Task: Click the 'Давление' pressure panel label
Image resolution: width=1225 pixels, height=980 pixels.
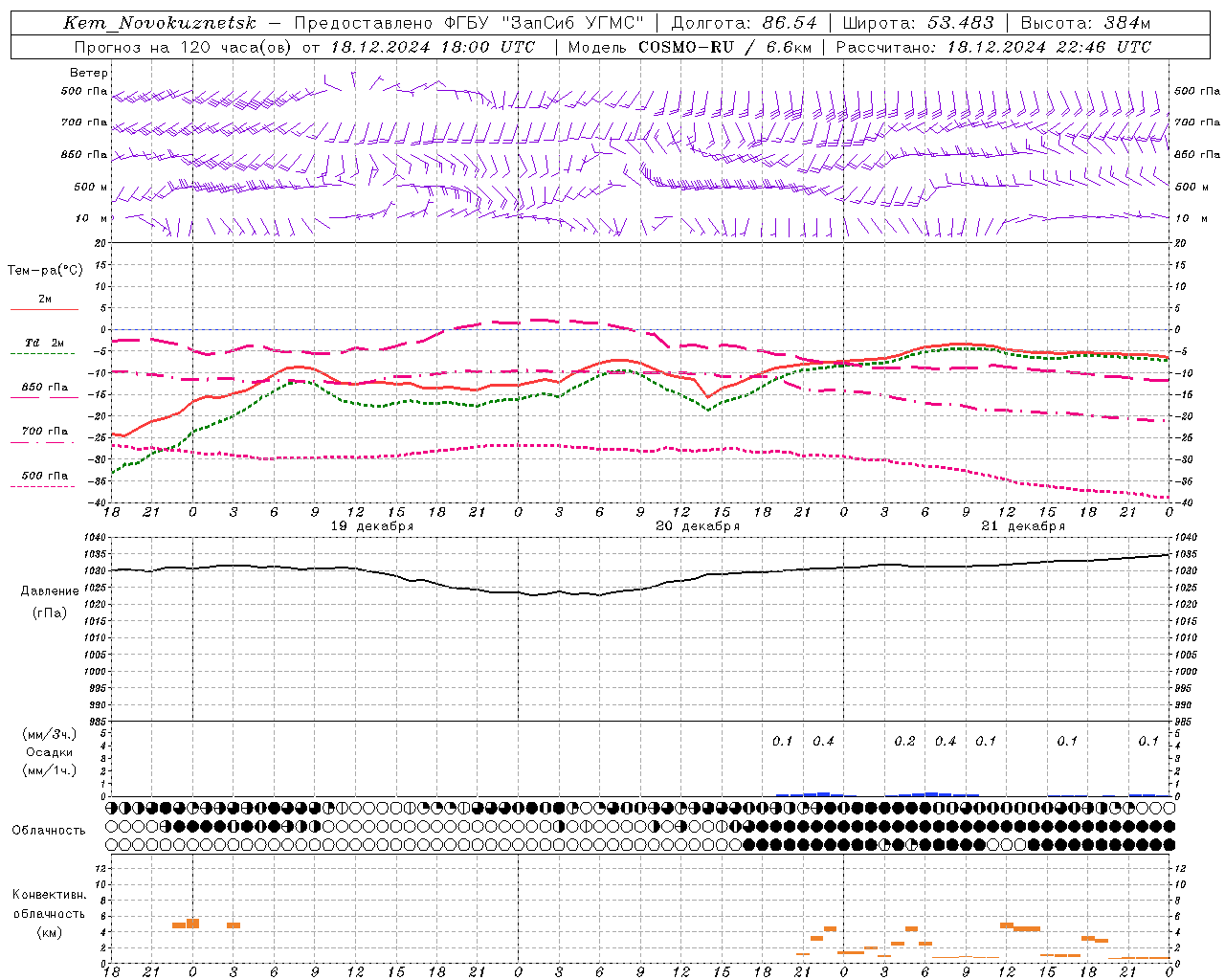Action: 49,591
